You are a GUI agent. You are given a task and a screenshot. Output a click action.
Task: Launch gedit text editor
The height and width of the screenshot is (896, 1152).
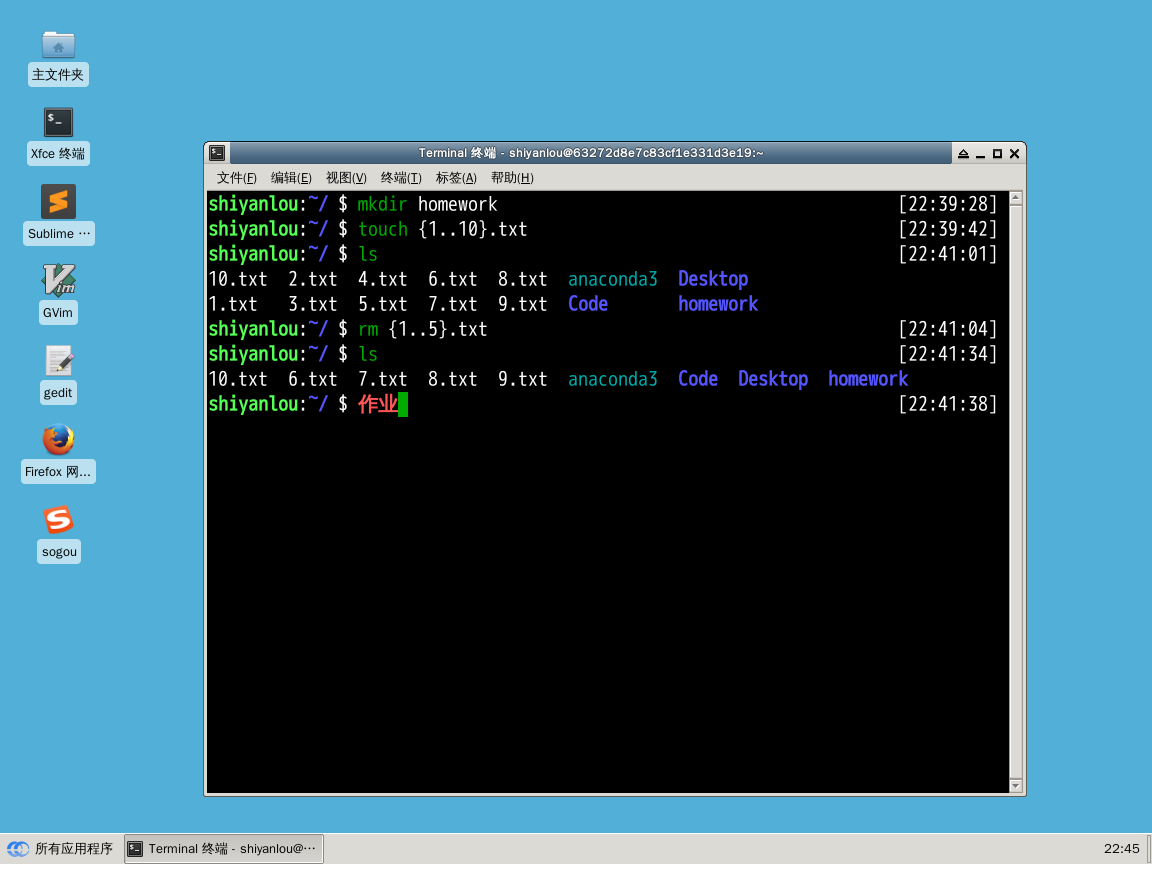point(58,372)
